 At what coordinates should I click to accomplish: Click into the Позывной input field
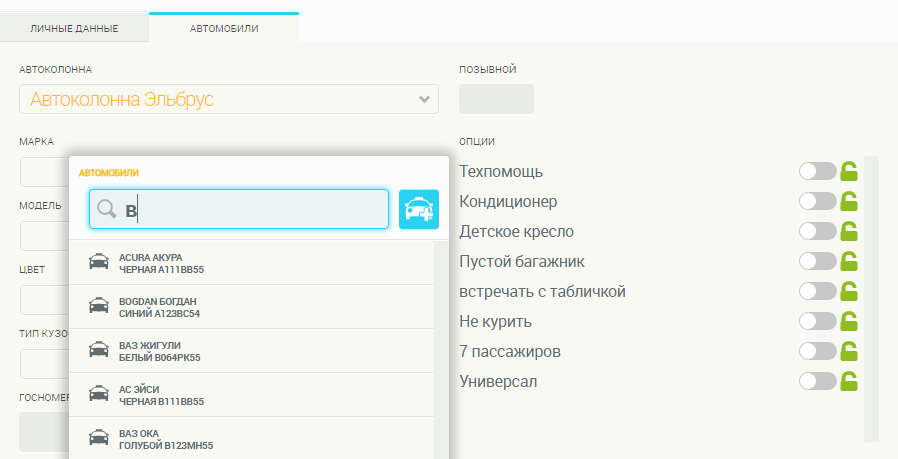tap(496, 99)
